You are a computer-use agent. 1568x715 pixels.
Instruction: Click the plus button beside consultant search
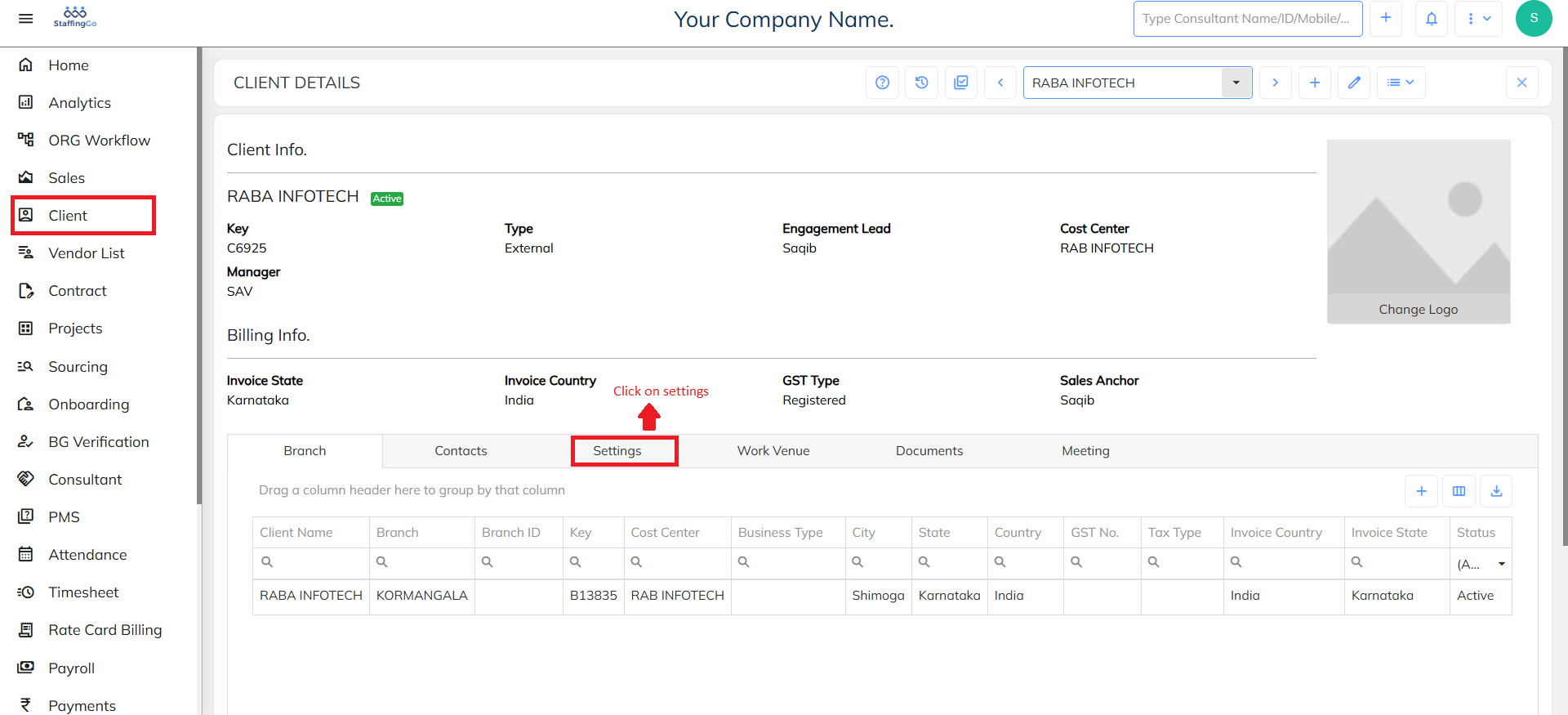point(1386,18)
